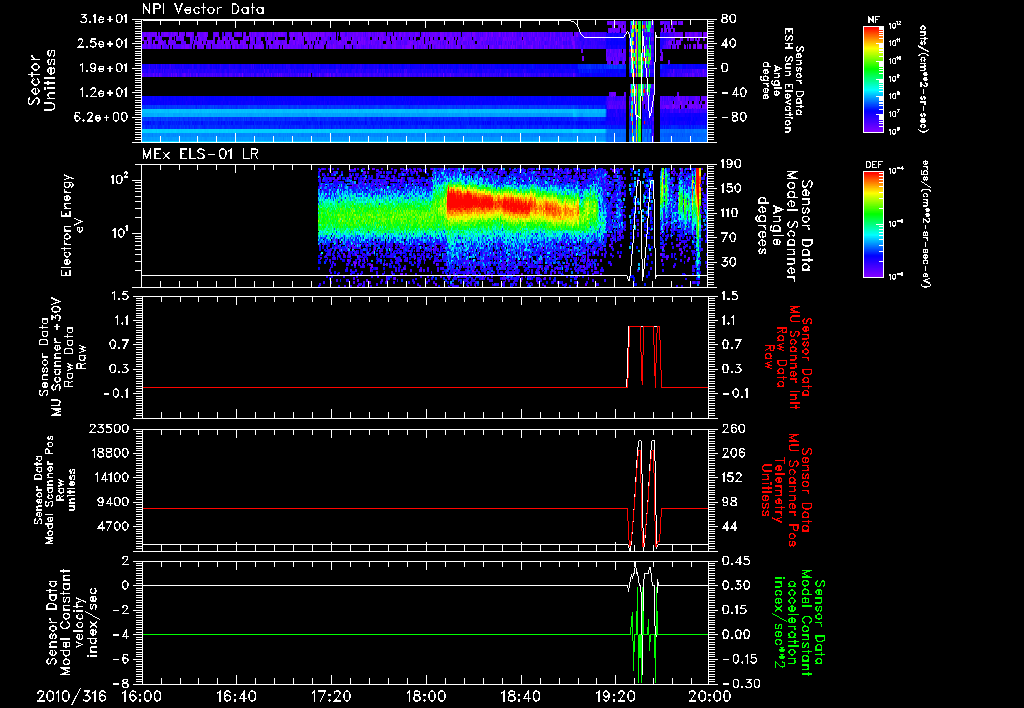Click the '152' telemetry tick label

[x=732, y=477]
